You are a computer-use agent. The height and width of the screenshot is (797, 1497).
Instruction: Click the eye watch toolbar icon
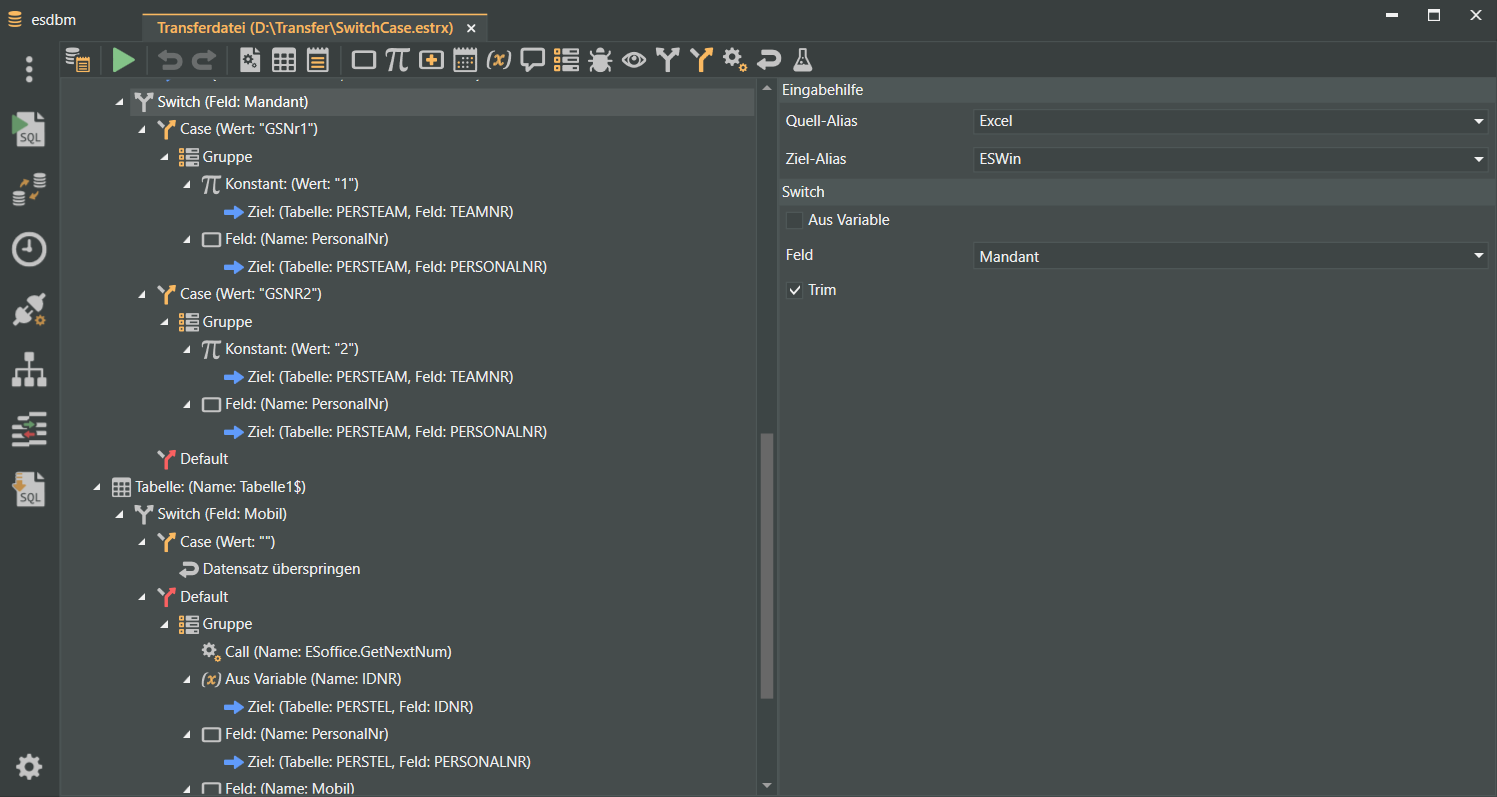click(x=634, y=60)
